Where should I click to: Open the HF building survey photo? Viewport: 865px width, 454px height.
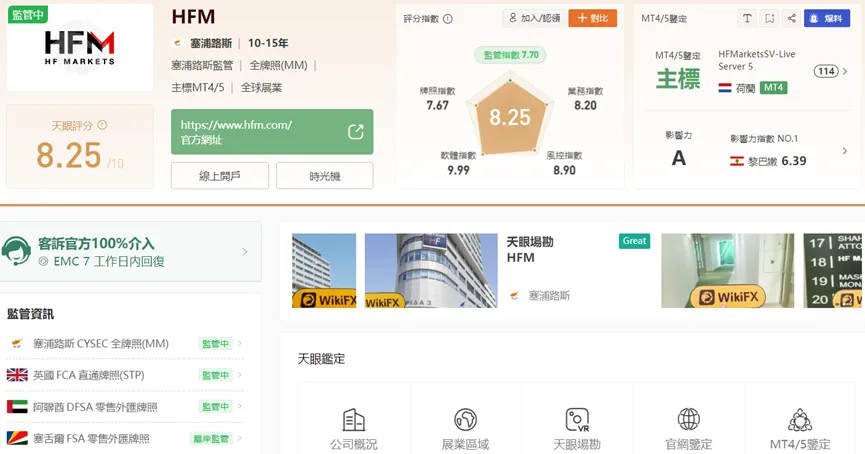[x=431, y=270]
